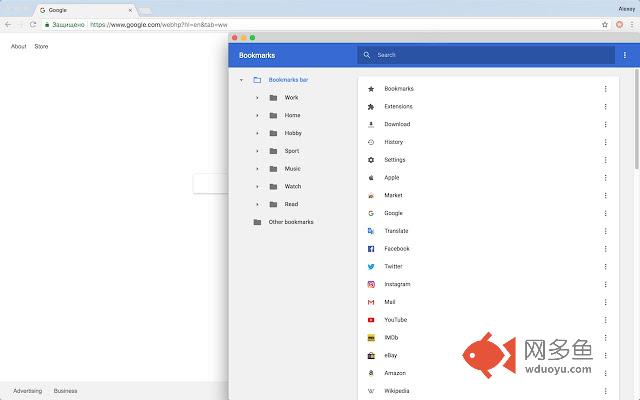The width and height of the screenshot is (640, 400).
Task: Click the search magnifier icon in Bookmarks header
Action: point(367,55)
